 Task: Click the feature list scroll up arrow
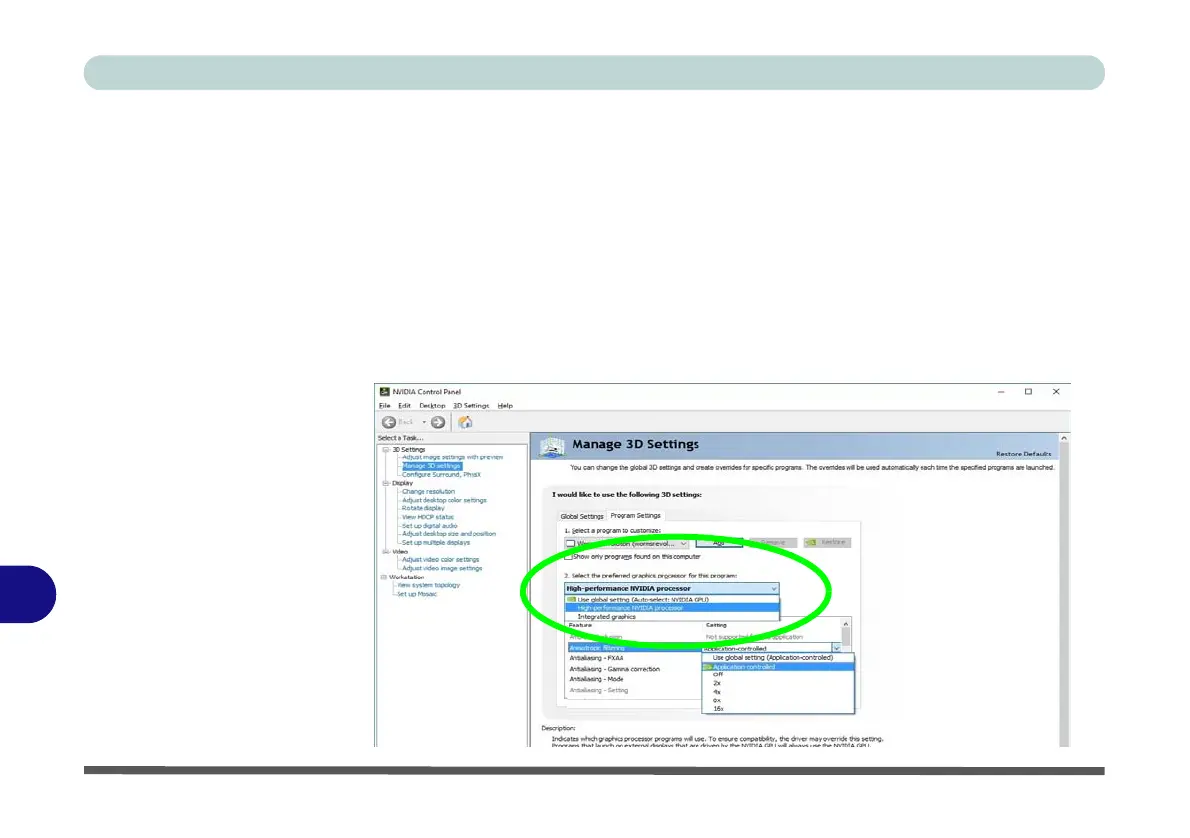[x=845, y=624]
